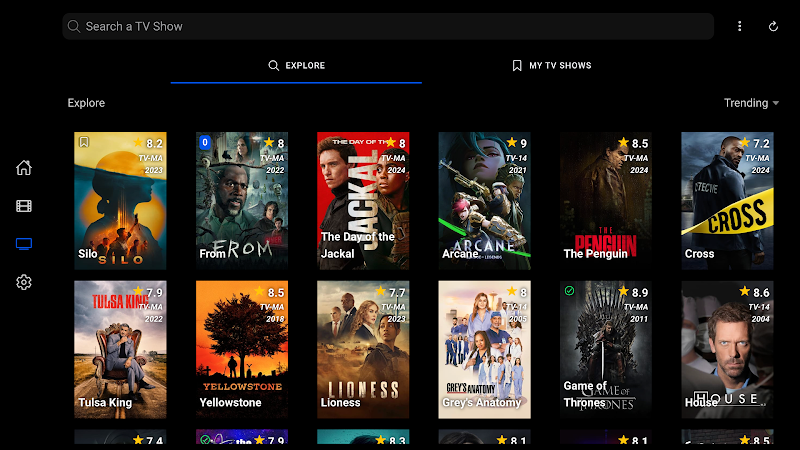Open the Grey's Anatomy poster
Viewport: 800px width, 450px height.
(484, 349)
